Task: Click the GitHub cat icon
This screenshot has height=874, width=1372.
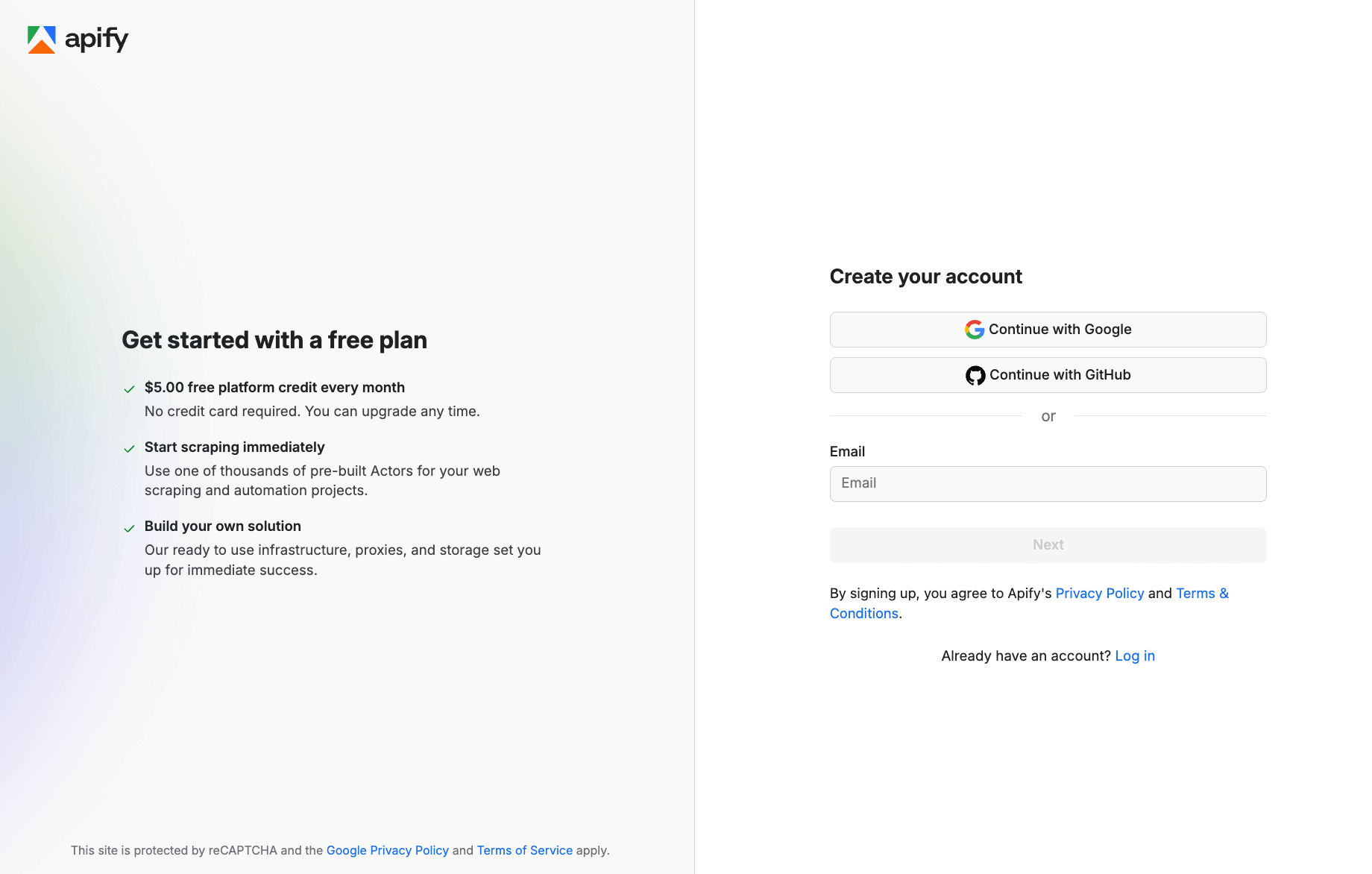Action: 975,375
